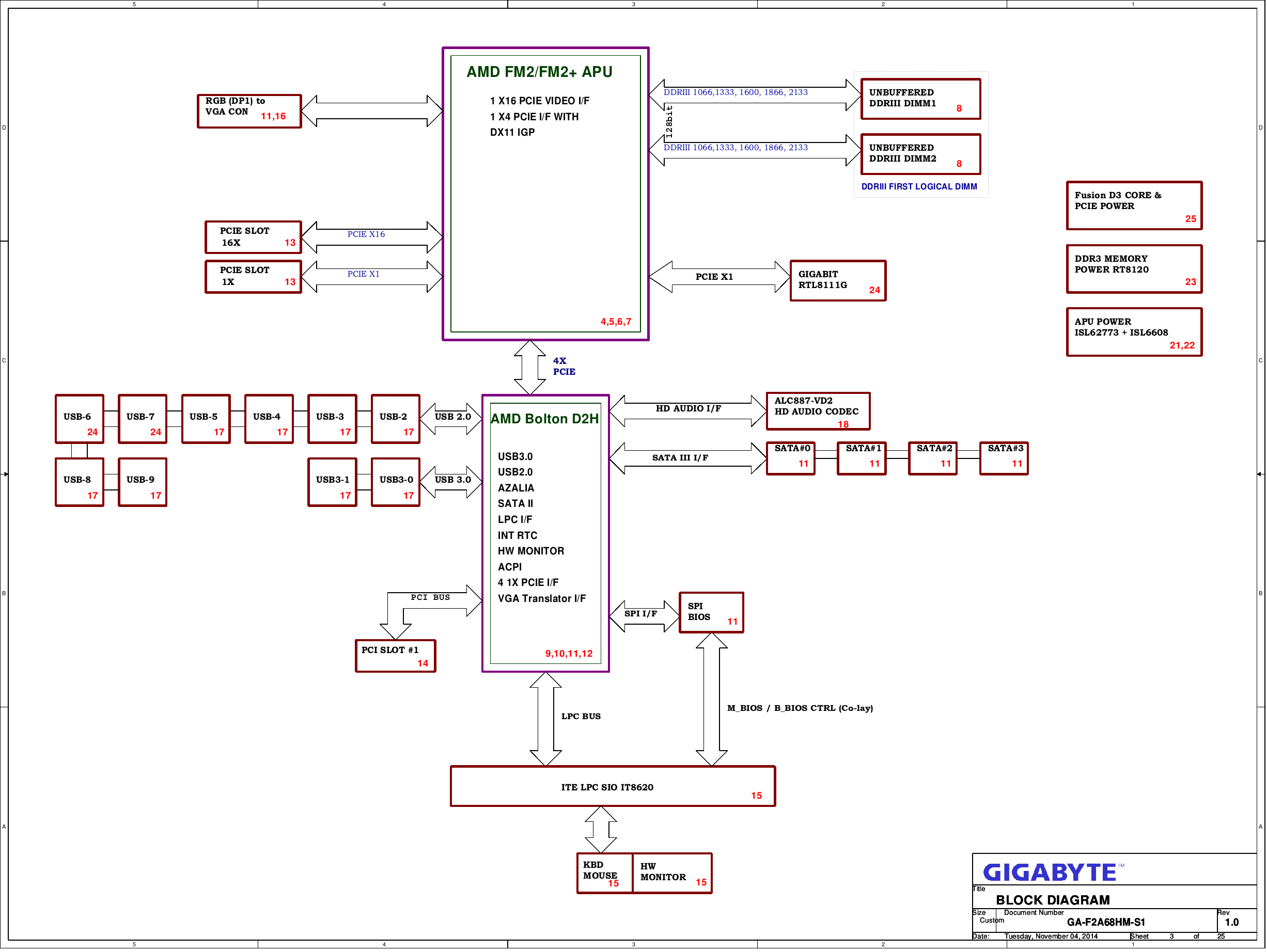This screenshot has height=952, width=1267.
Task: Click the ALC887-VD2 HD AUDIO CODEC block
Action: point(819,412)
